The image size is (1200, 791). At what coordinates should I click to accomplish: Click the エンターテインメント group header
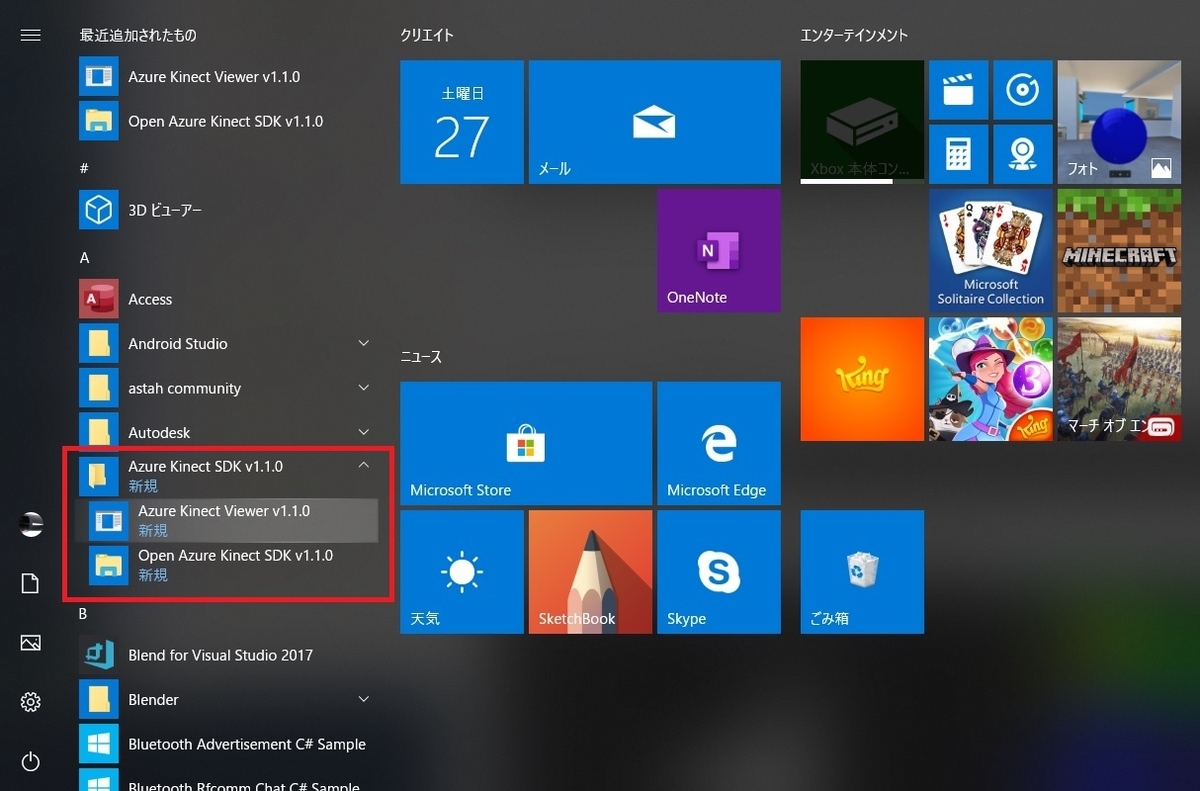point(854,35)
